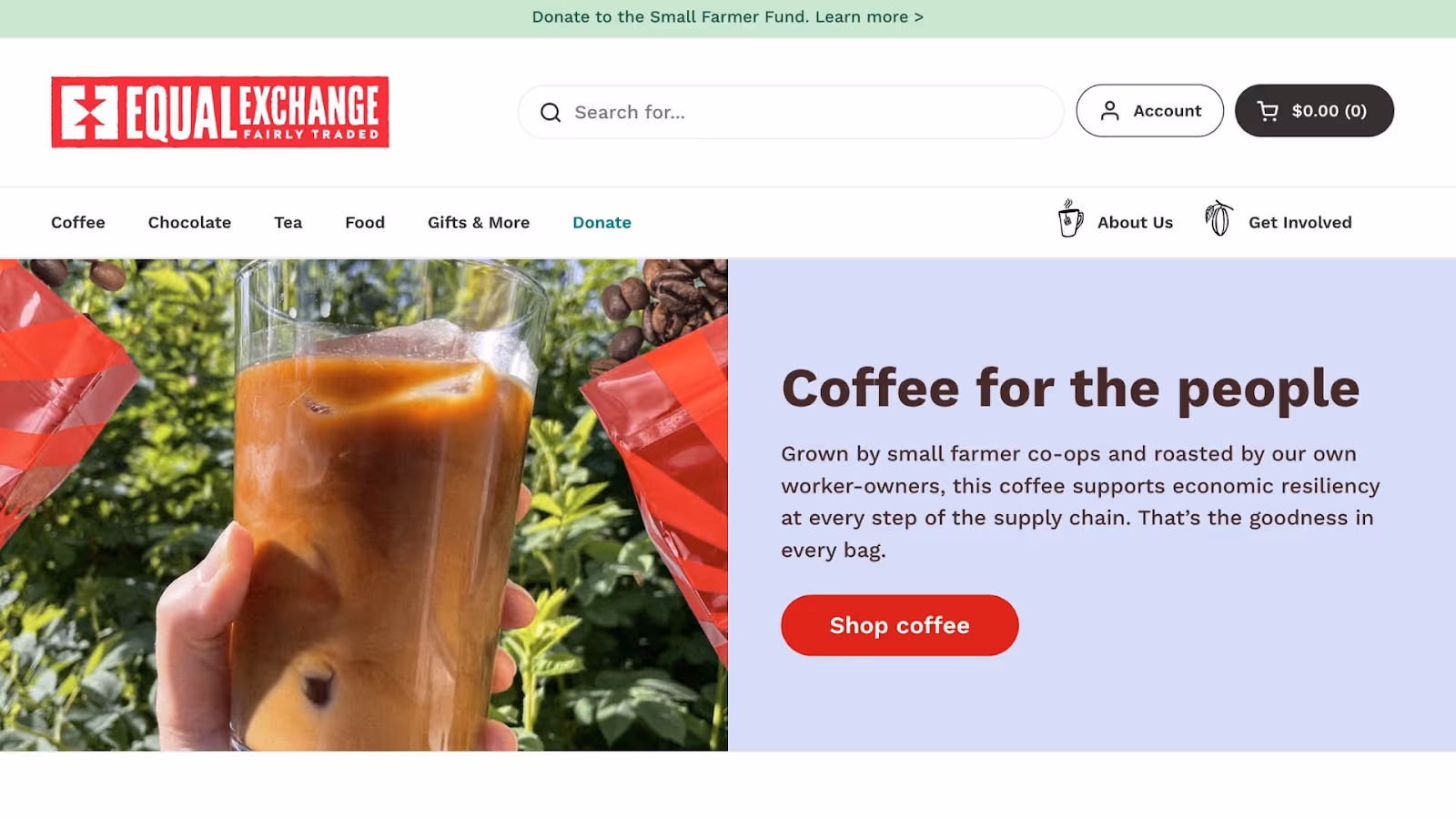Click the Small Farmer Fund Learn more banner
The width and height of the screenshot is (1456, 819).
point(727,17)
